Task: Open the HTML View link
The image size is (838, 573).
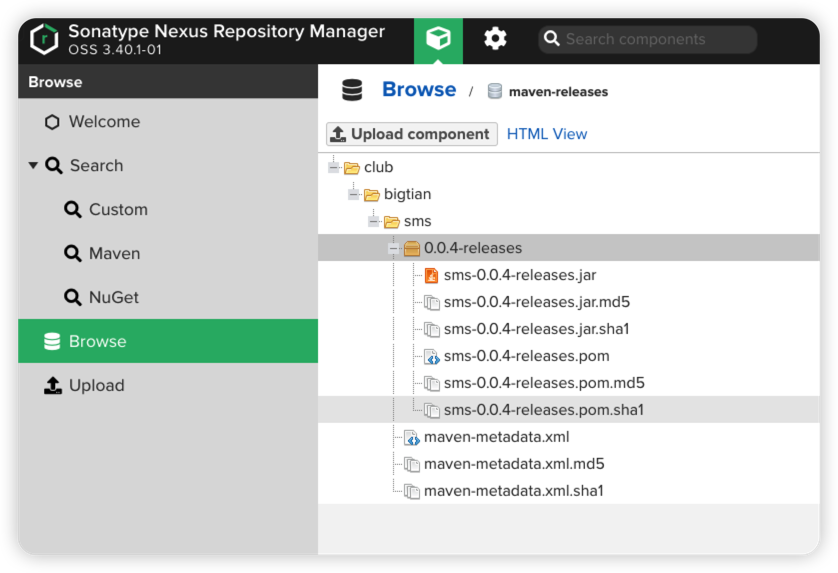Action: click(x=547, y=134)
